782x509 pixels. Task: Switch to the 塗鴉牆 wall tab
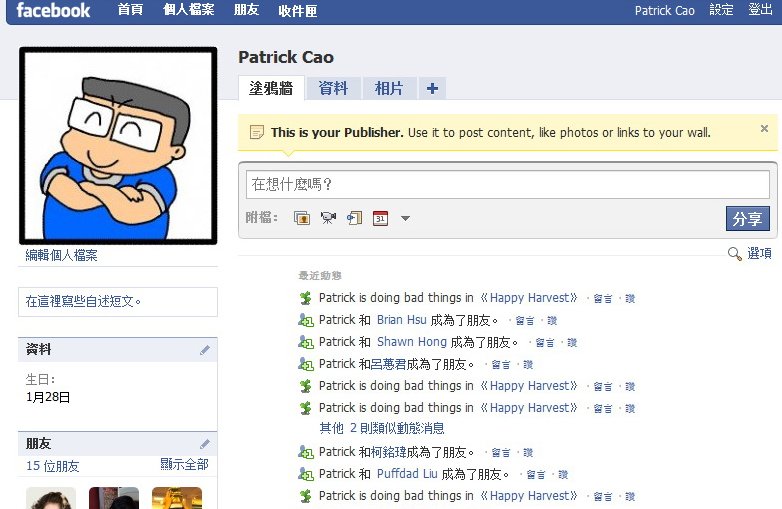pyautogui.click(x=271, y=88)
